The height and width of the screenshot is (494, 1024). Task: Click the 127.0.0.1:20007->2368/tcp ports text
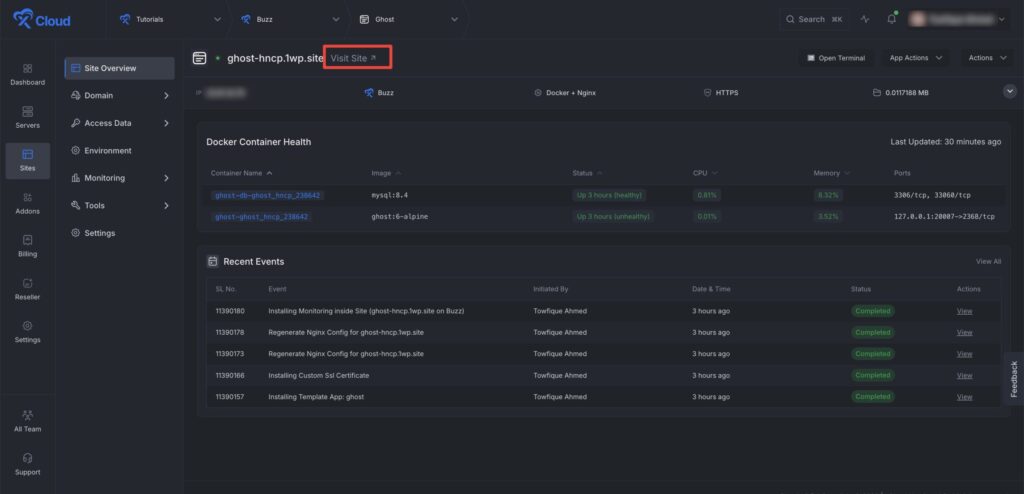944,216
